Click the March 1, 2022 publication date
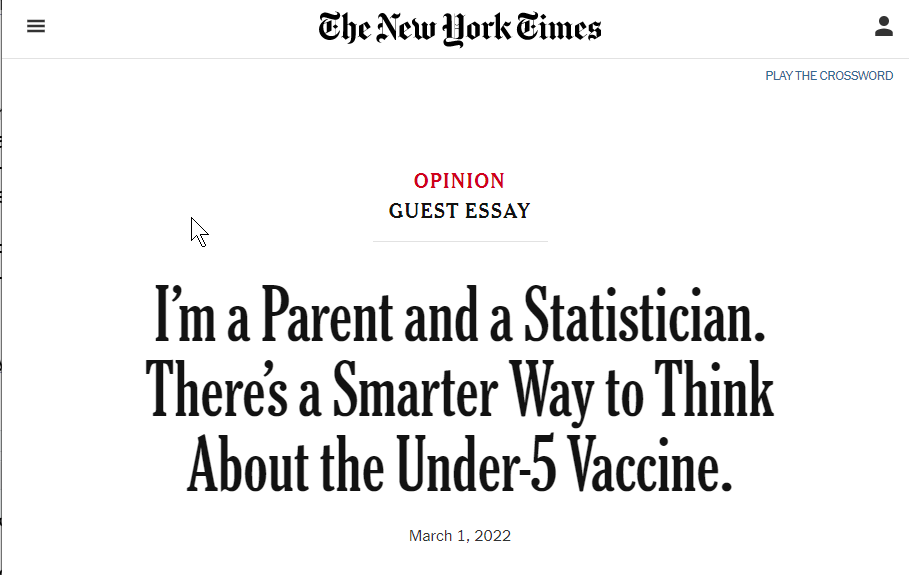 click(460, 536)
